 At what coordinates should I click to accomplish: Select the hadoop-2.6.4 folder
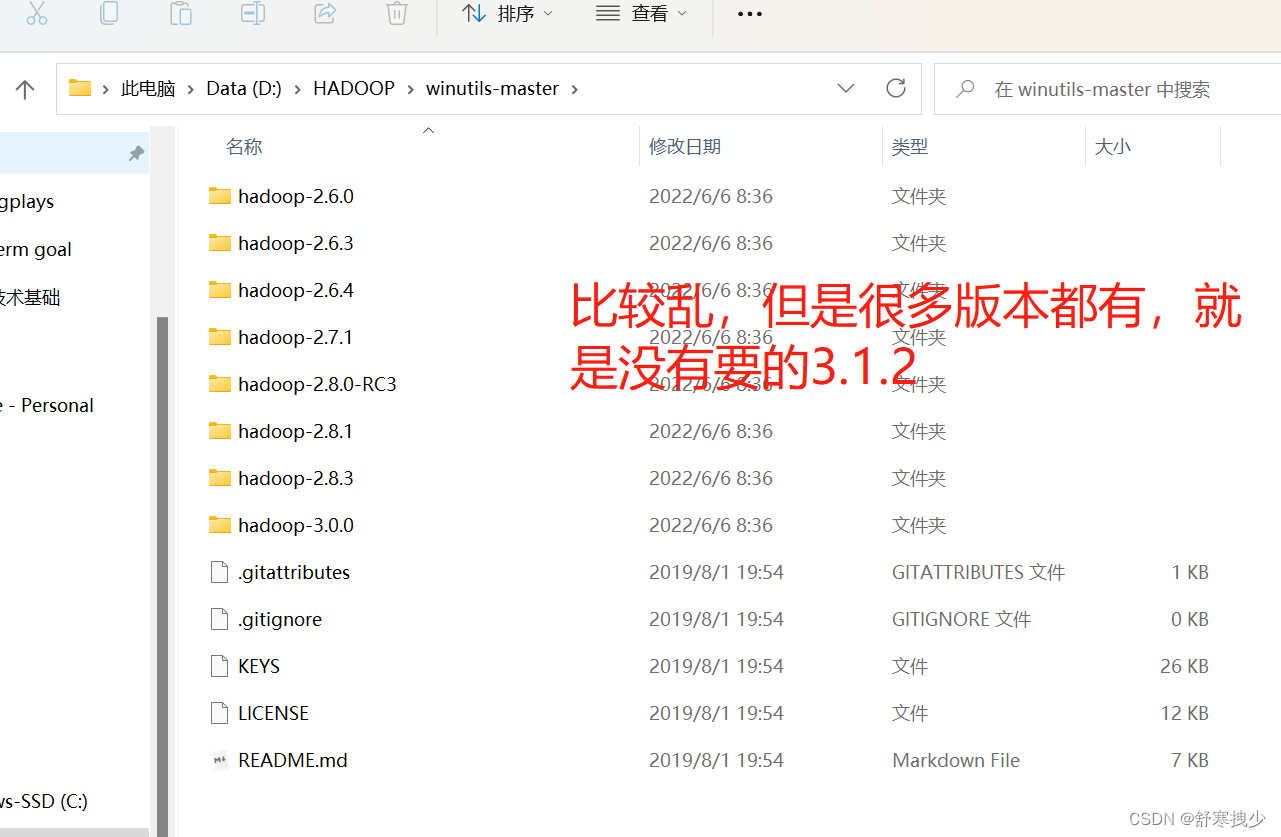pos(296,290)
